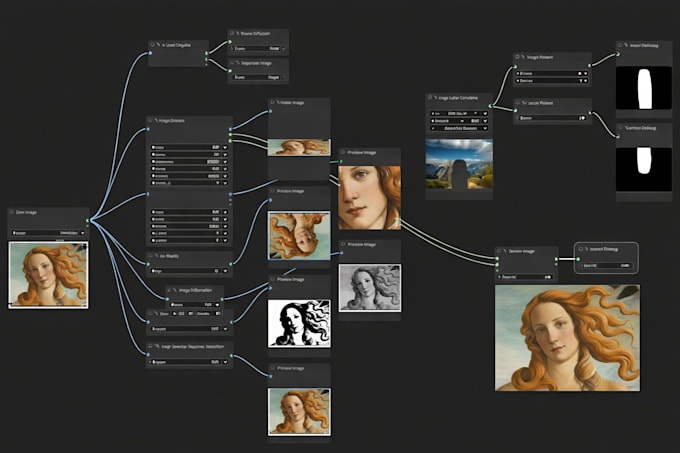Image resolution: width=680 pixels, height=453 pixels.
Task: Click the output socket of leftmost image loader
Action: (88, 221)
